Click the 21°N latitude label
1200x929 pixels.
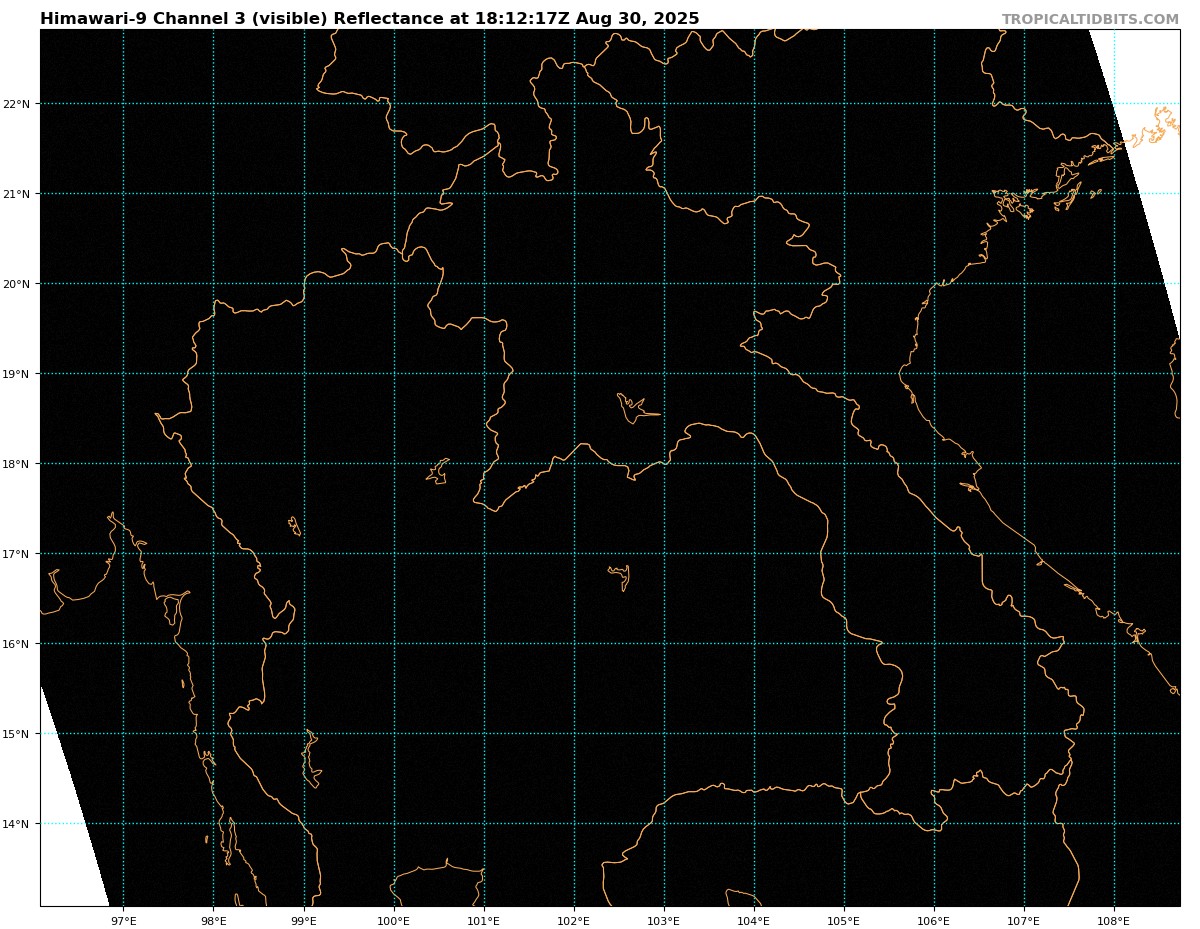click(x=17, y=194)
